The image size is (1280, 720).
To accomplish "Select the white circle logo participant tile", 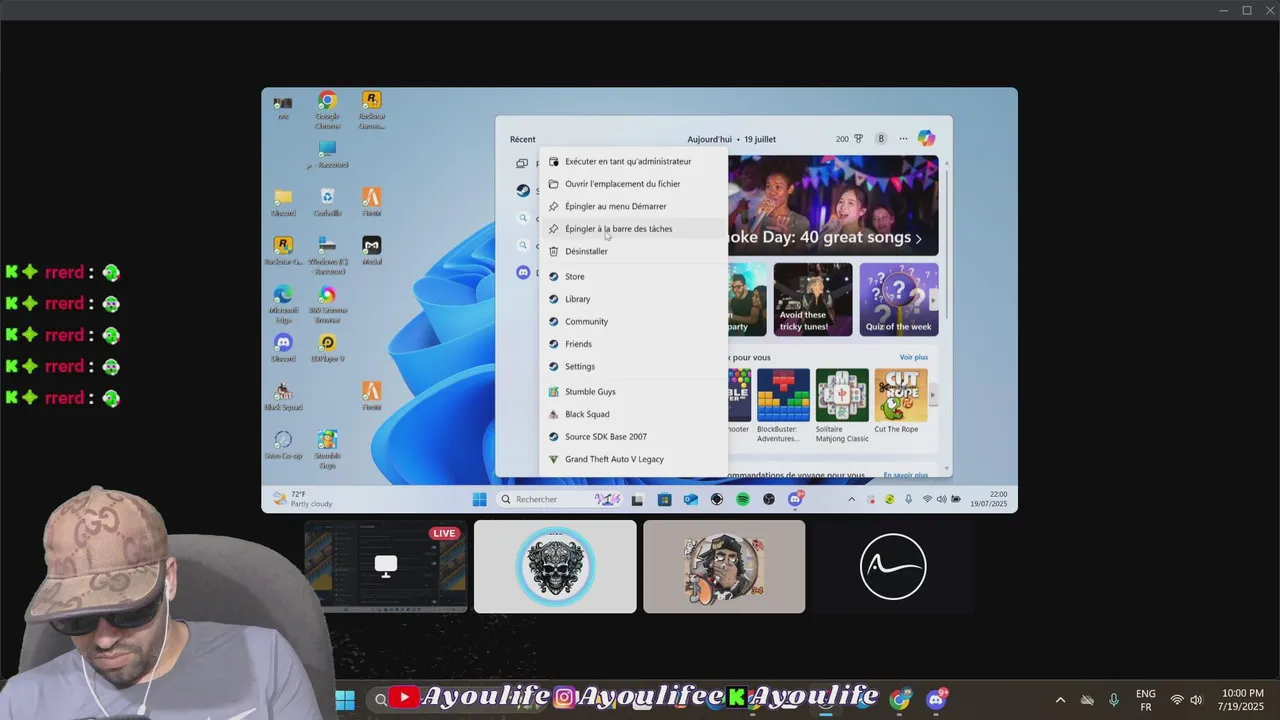I will point(893,566).
